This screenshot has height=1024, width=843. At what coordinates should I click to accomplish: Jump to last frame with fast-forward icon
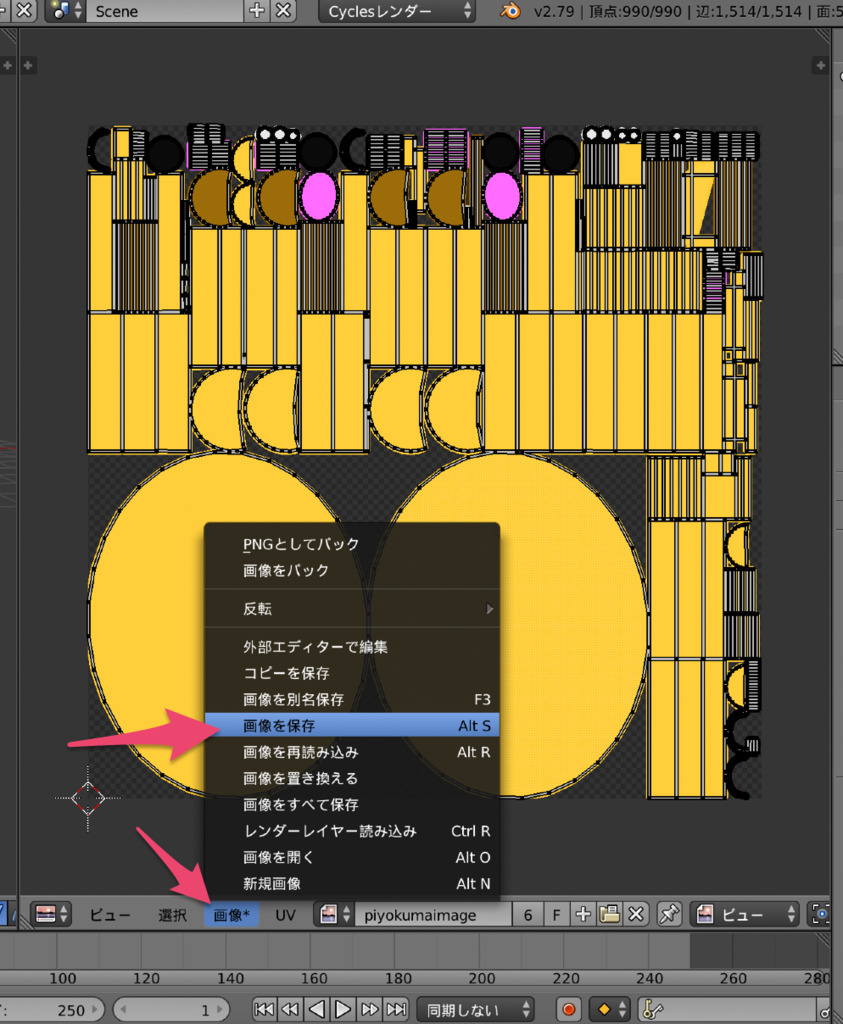pyautogui.click(x=396, y=1009)
